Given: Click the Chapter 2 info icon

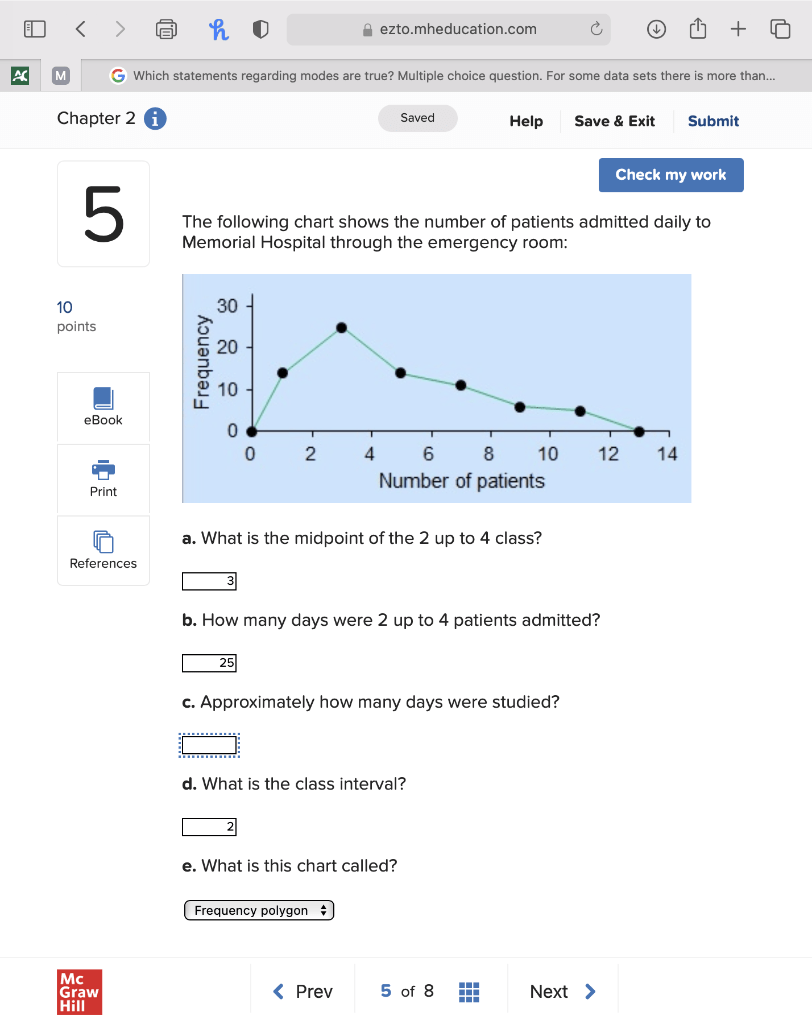Looking at the screenshot, I should [155, 119].
